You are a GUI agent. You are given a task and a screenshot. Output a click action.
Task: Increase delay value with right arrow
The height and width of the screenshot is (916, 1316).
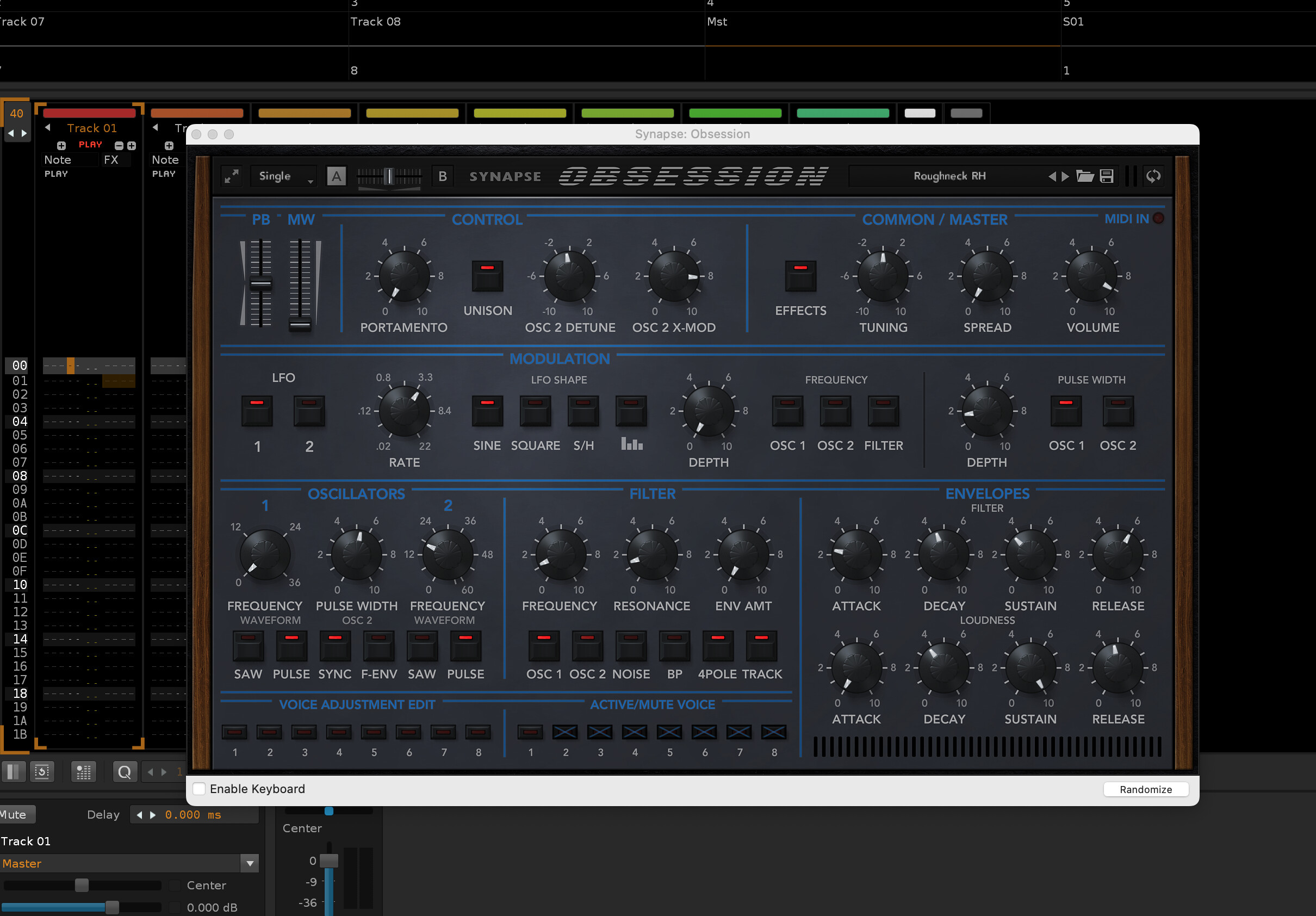click(152, 814)
